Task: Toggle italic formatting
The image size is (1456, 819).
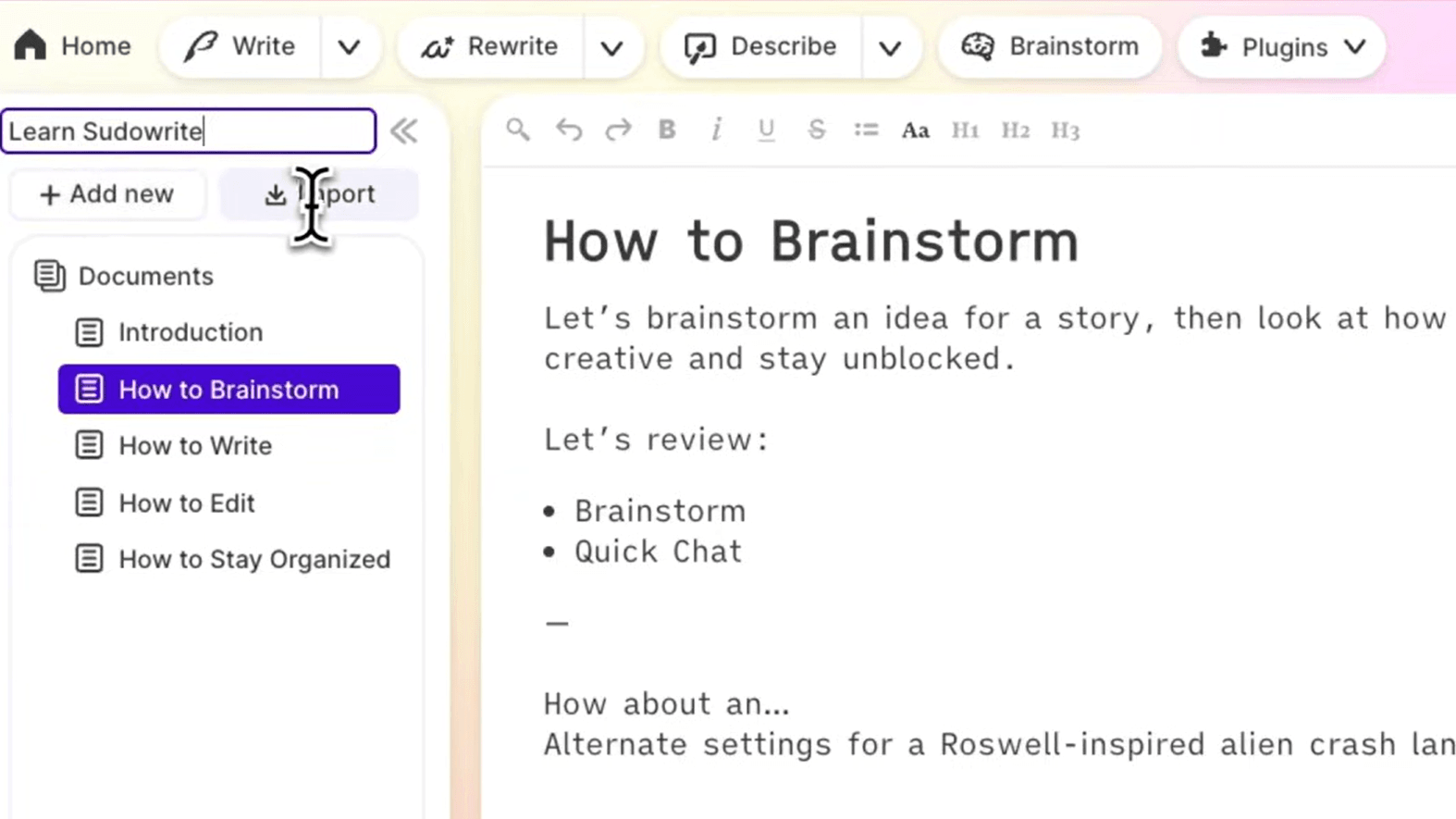Action: pos(717,130)
